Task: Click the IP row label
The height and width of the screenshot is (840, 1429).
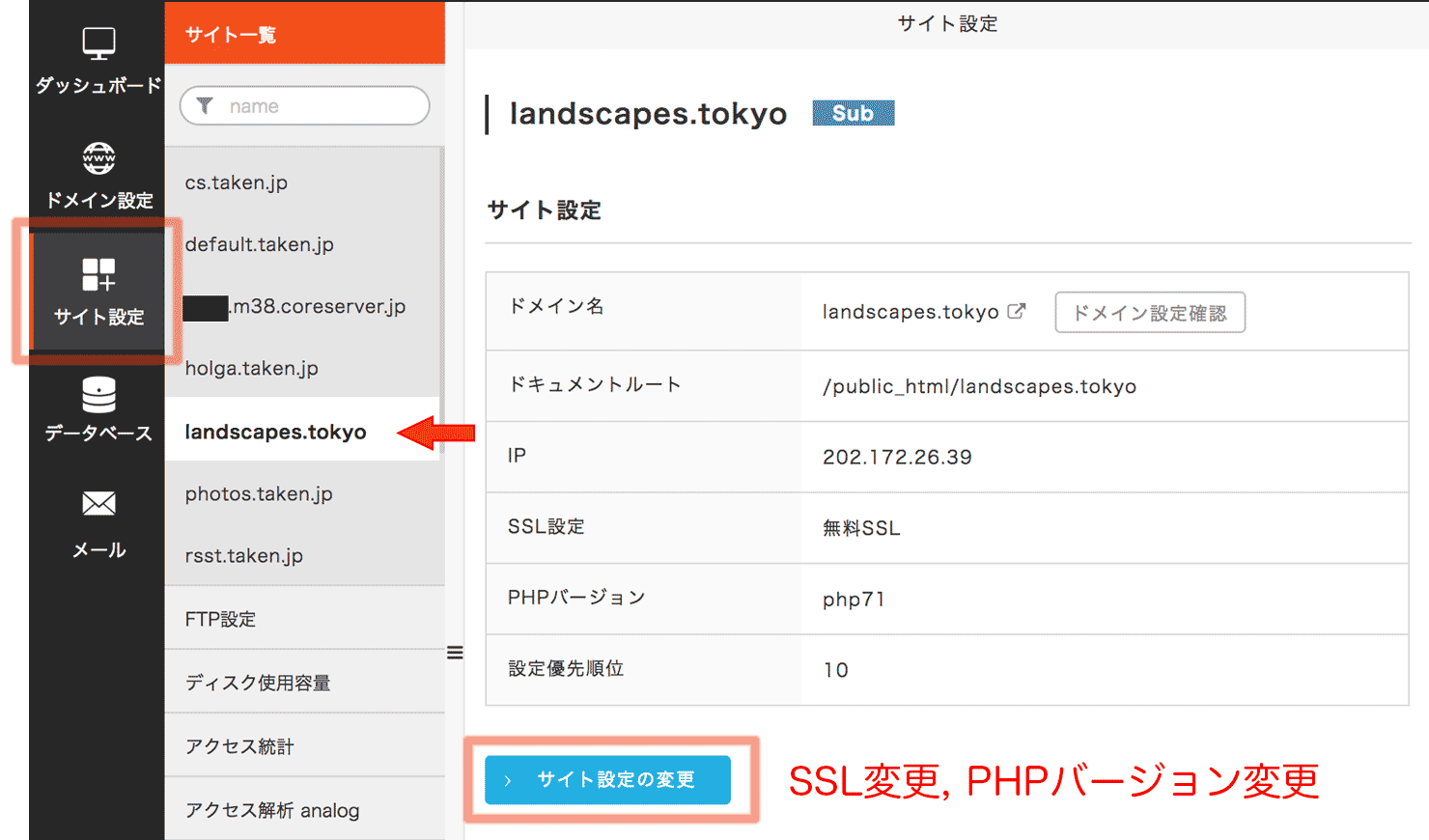Action: (x=517, y=455)
